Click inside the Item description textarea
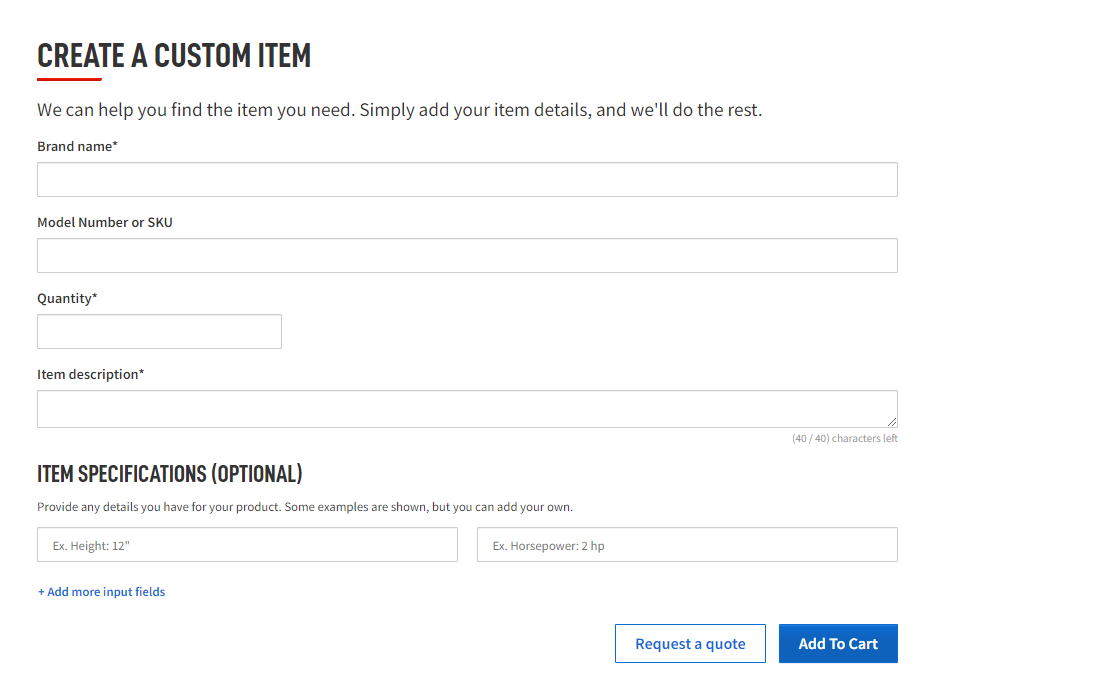The image size is (1110, 691). point(467,409)
